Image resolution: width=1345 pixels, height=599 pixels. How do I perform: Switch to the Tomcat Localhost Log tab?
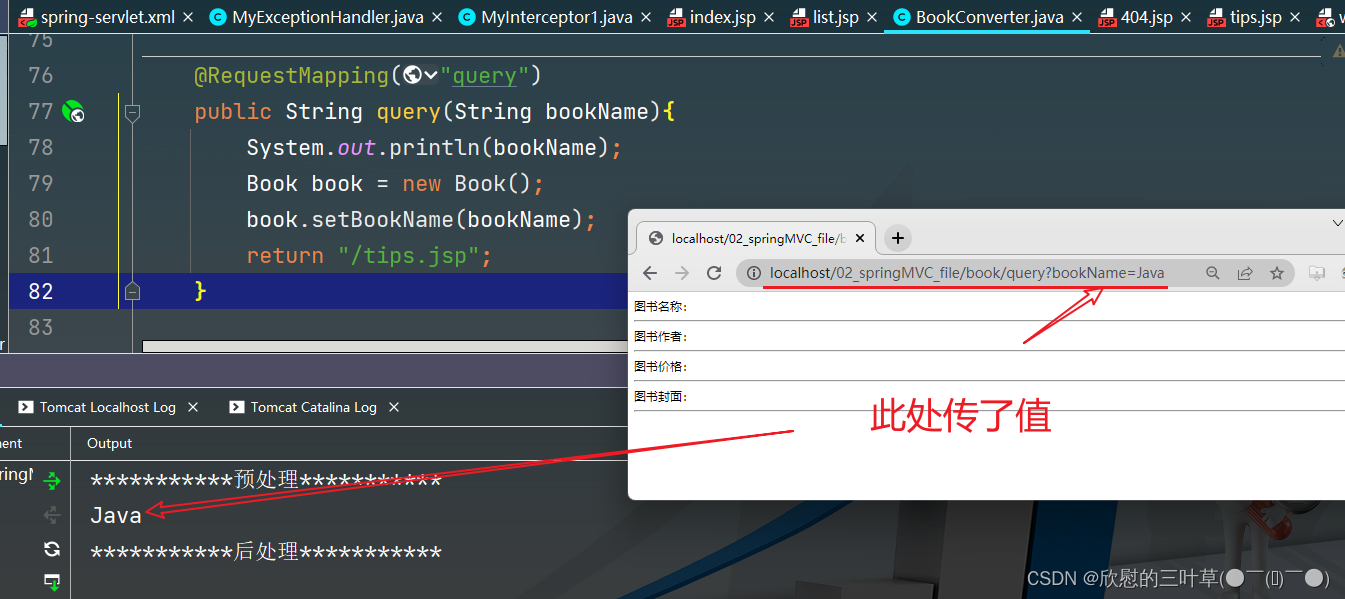tap(107, 407)
